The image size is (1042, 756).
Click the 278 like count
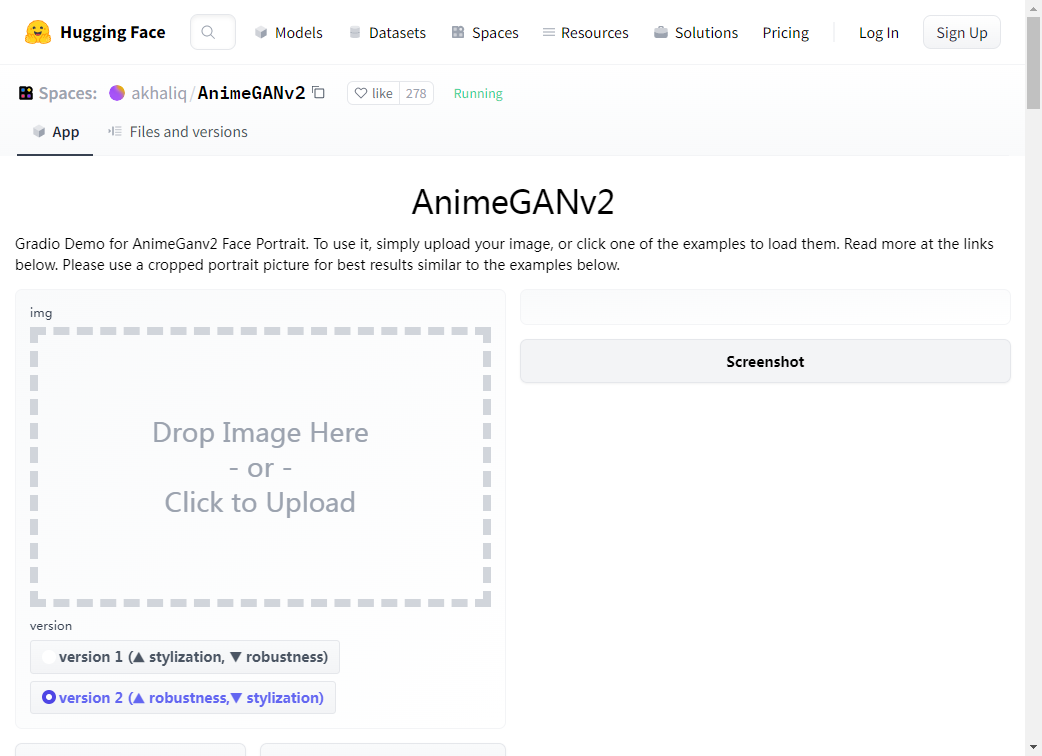coord(416,93)
